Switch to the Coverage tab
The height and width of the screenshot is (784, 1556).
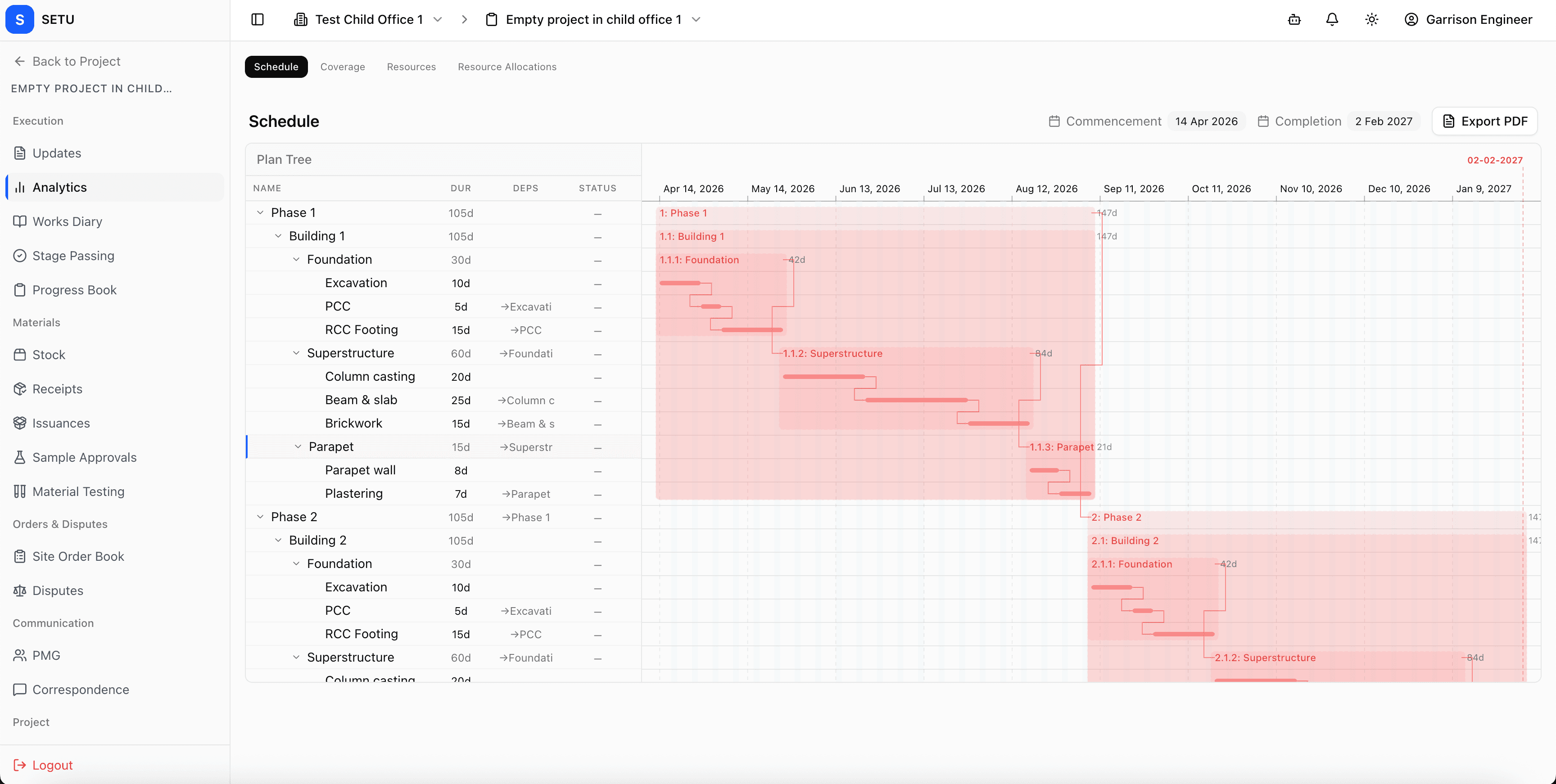[x=343, y=67]
